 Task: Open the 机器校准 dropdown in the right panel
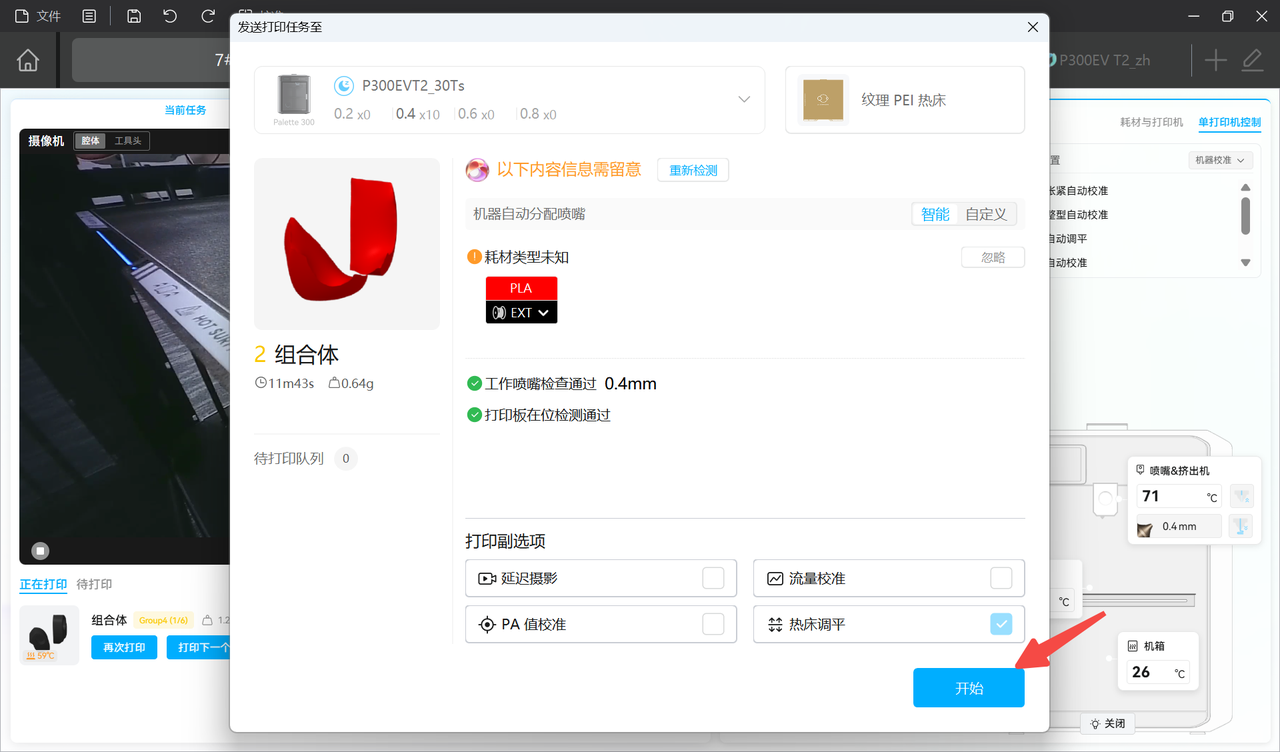click(x=1220, y=160)
